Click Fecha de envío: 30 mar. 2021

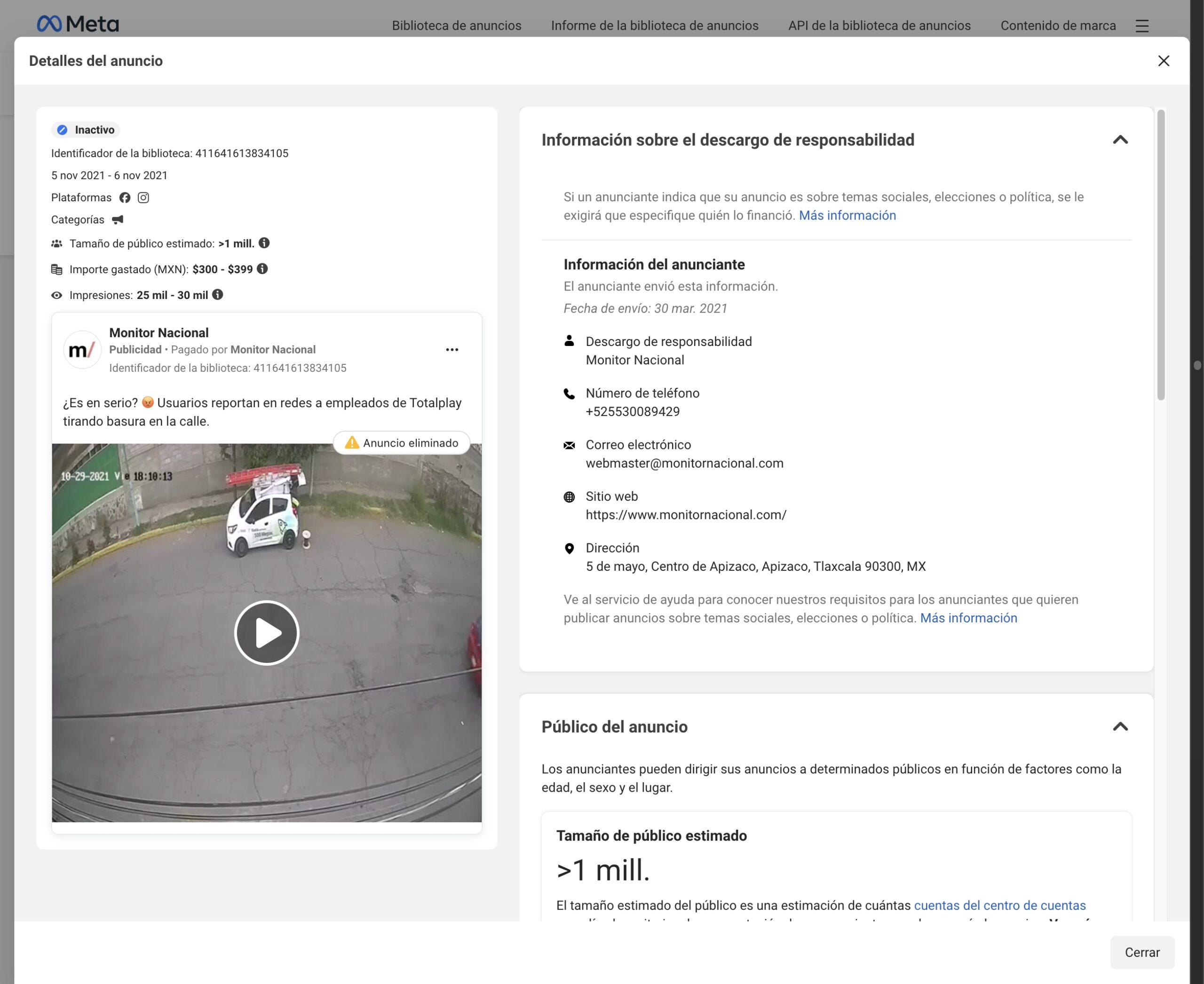[x=645, y=308]
